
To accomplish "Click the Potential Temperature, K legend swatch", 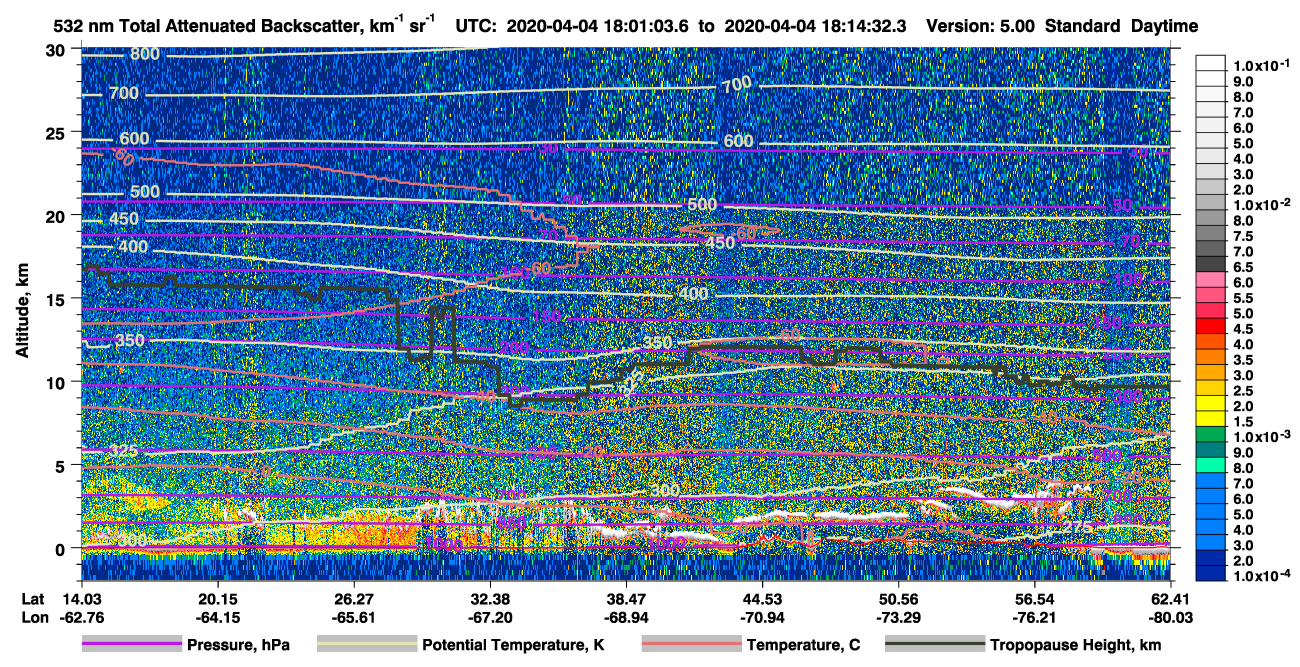I will click(x=366, y=645).
